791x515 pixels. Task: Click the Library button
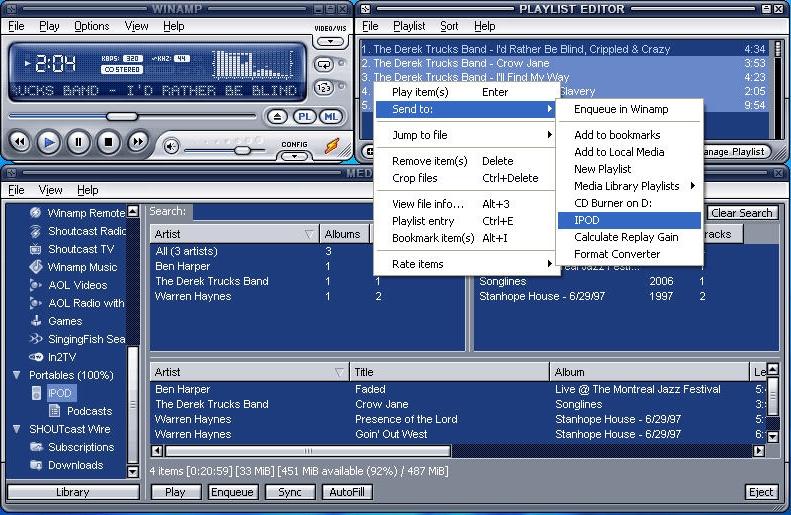73,492
